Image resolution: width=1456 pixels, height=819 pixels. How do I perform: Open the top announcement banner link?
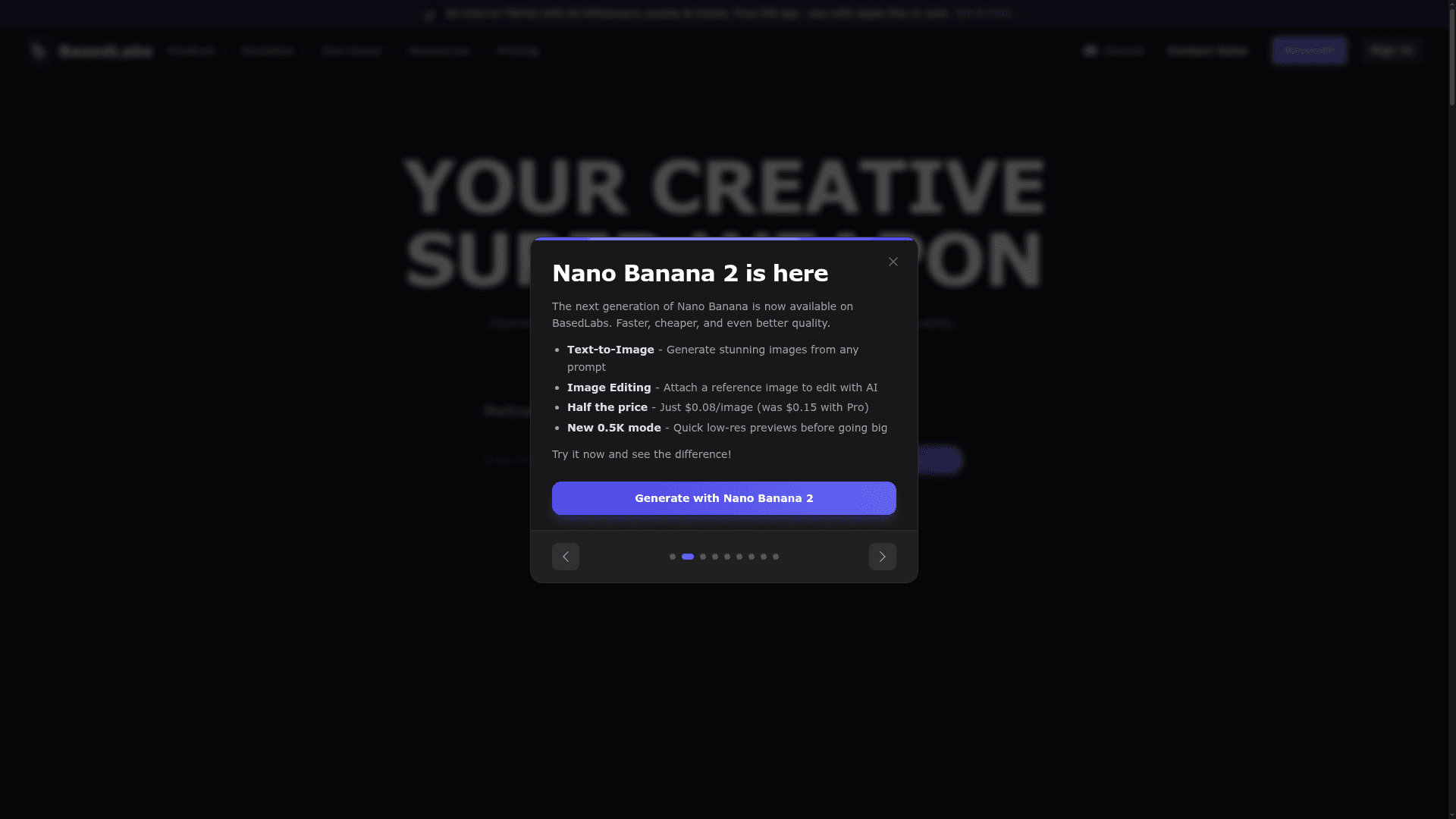pyautogui.click(x=984, y=14)
